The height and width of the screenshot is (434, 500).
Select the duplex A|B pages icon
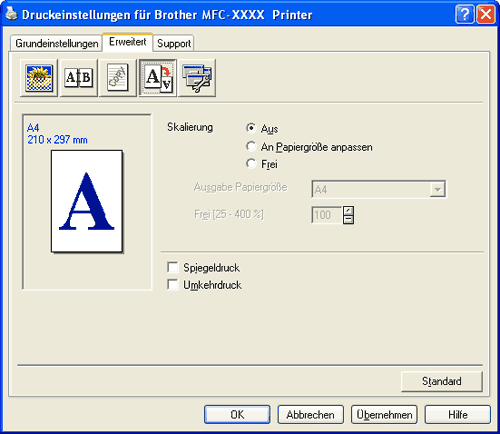click(x=79, y=78)
